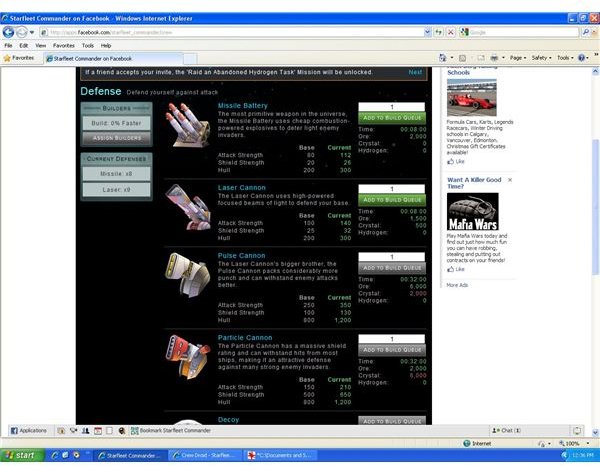
Task: Open the Pulse Cannon title link
Action: [x=241, y=256]
